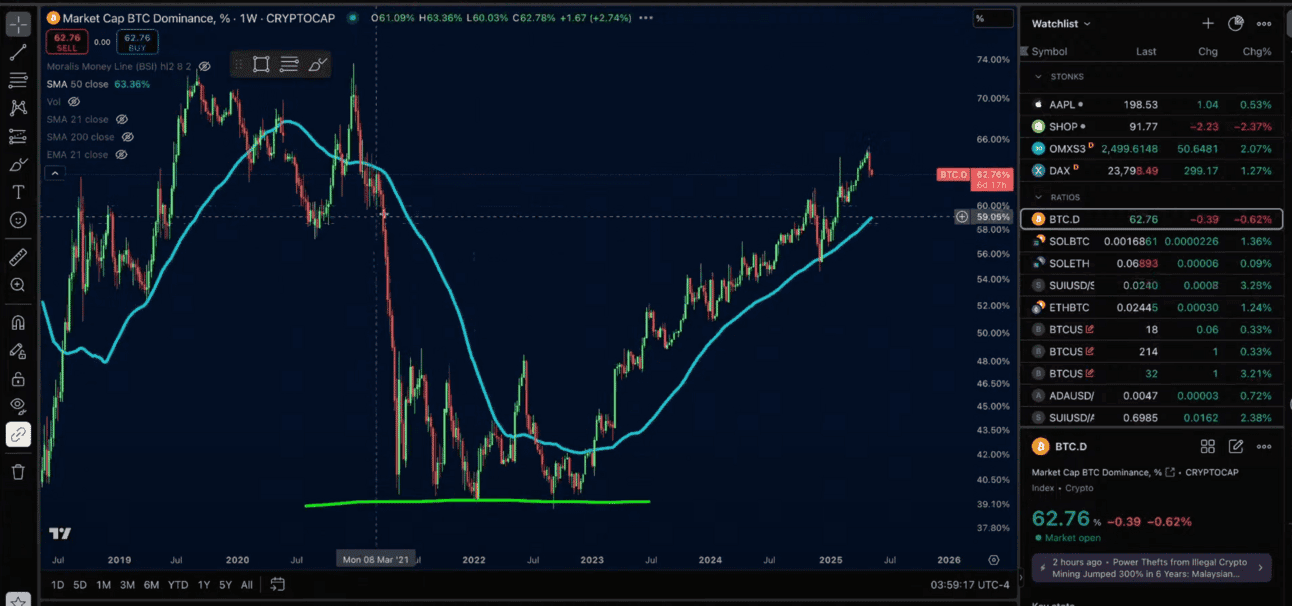The width and height of the screenshot is (1292, 606).
Task: Select SHOP in the watchlist
Action: point(1152,127)
